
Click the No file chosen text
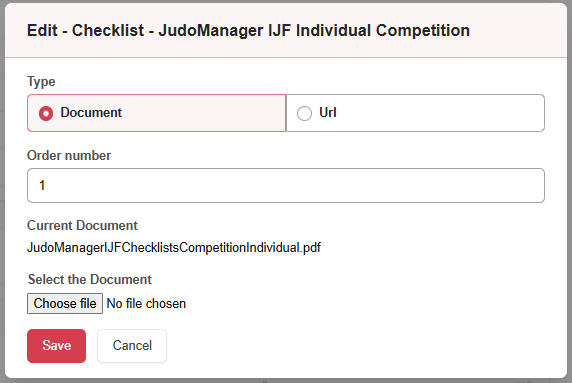tap(146, 303)
